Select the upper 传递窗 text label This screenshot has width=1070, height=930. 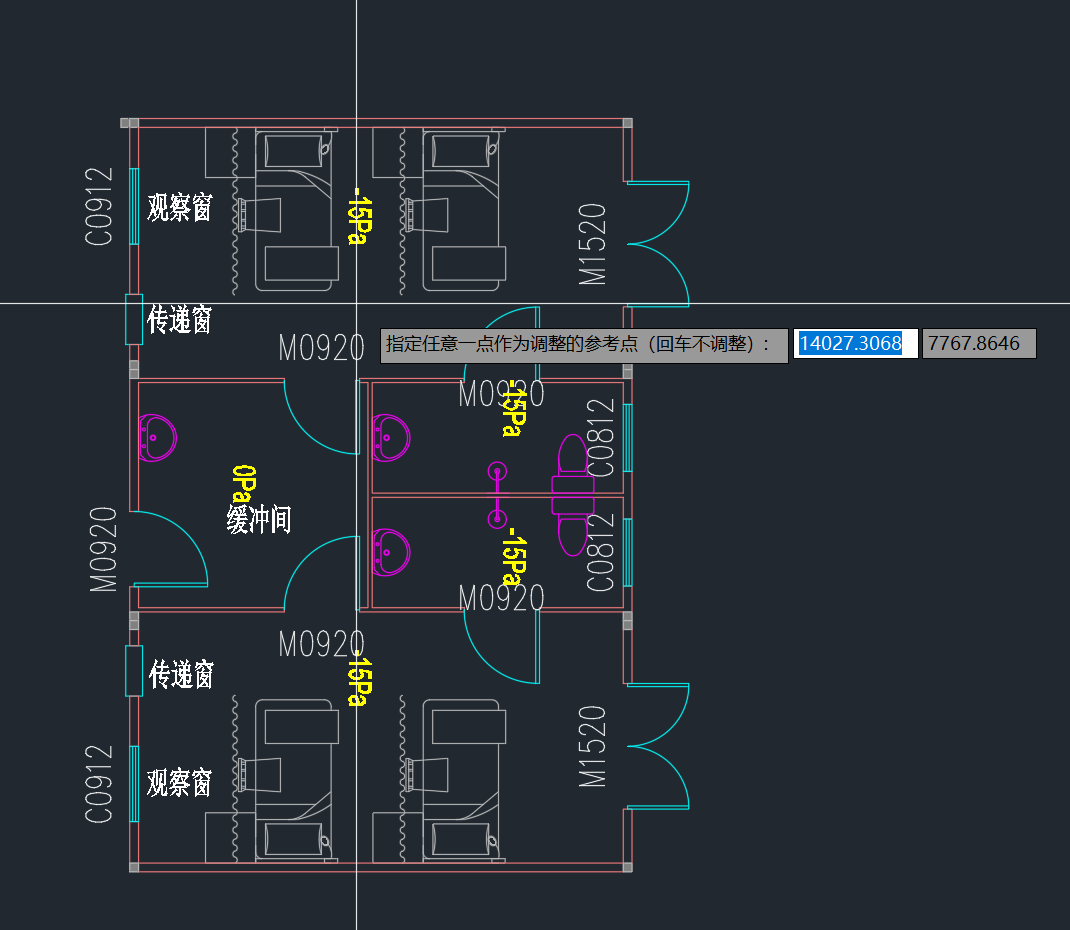tap(180, 321)
